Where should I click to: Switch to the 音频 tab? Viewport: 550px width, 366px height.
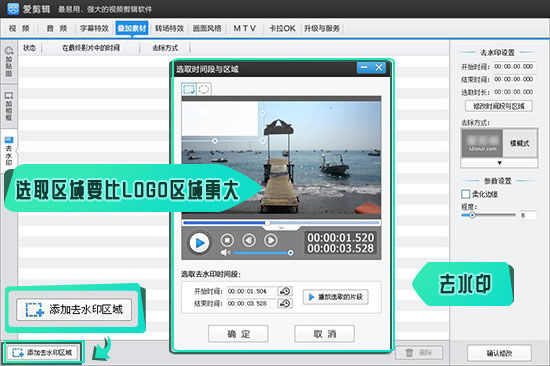coord(57,28)
